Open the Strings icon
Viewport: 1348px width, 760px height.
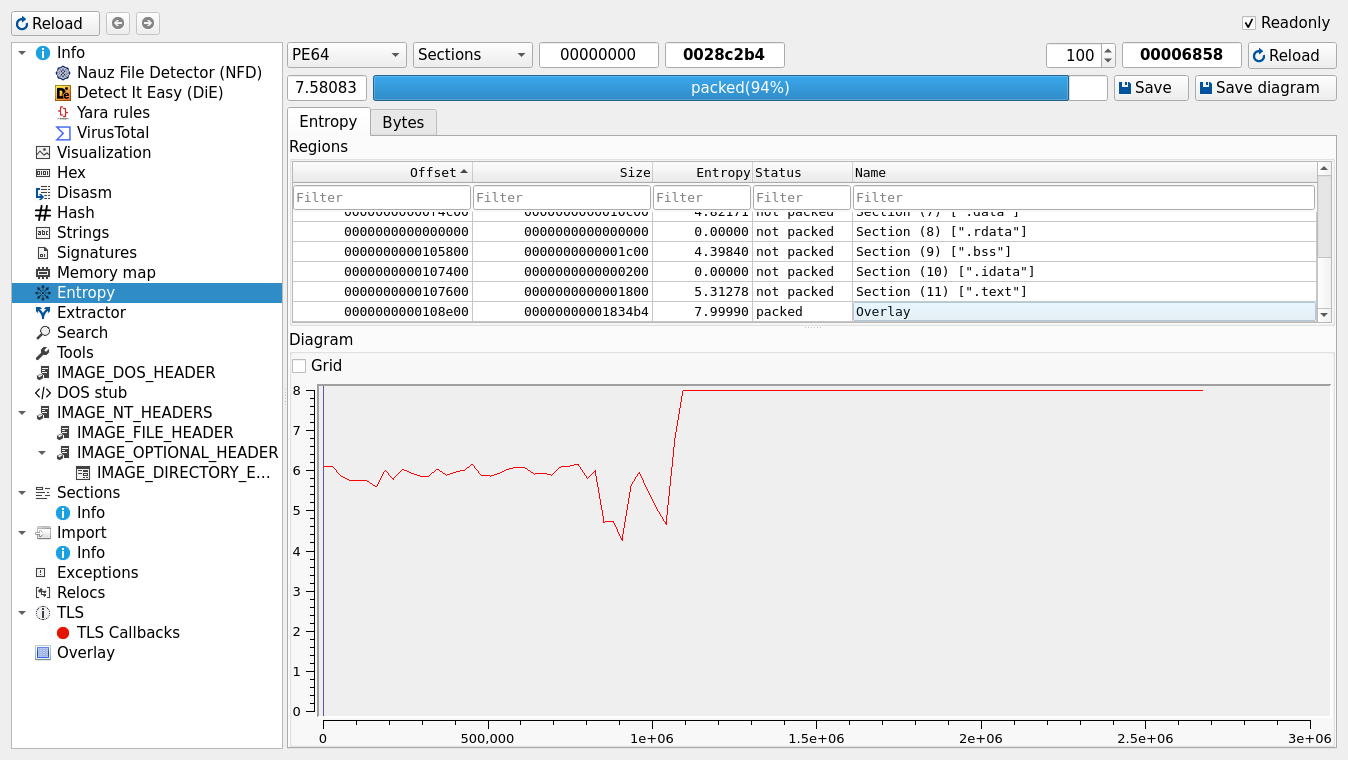pos(43,233)
